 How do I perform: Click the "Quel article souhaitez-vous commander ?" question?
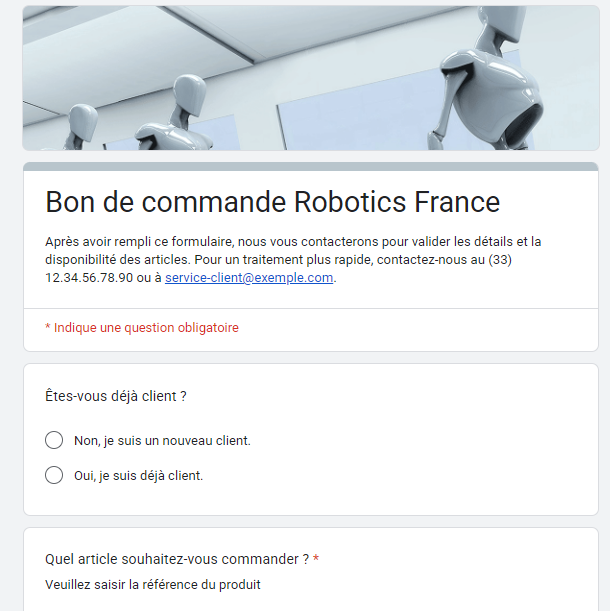pyautogui.click(x=177, y=559)
